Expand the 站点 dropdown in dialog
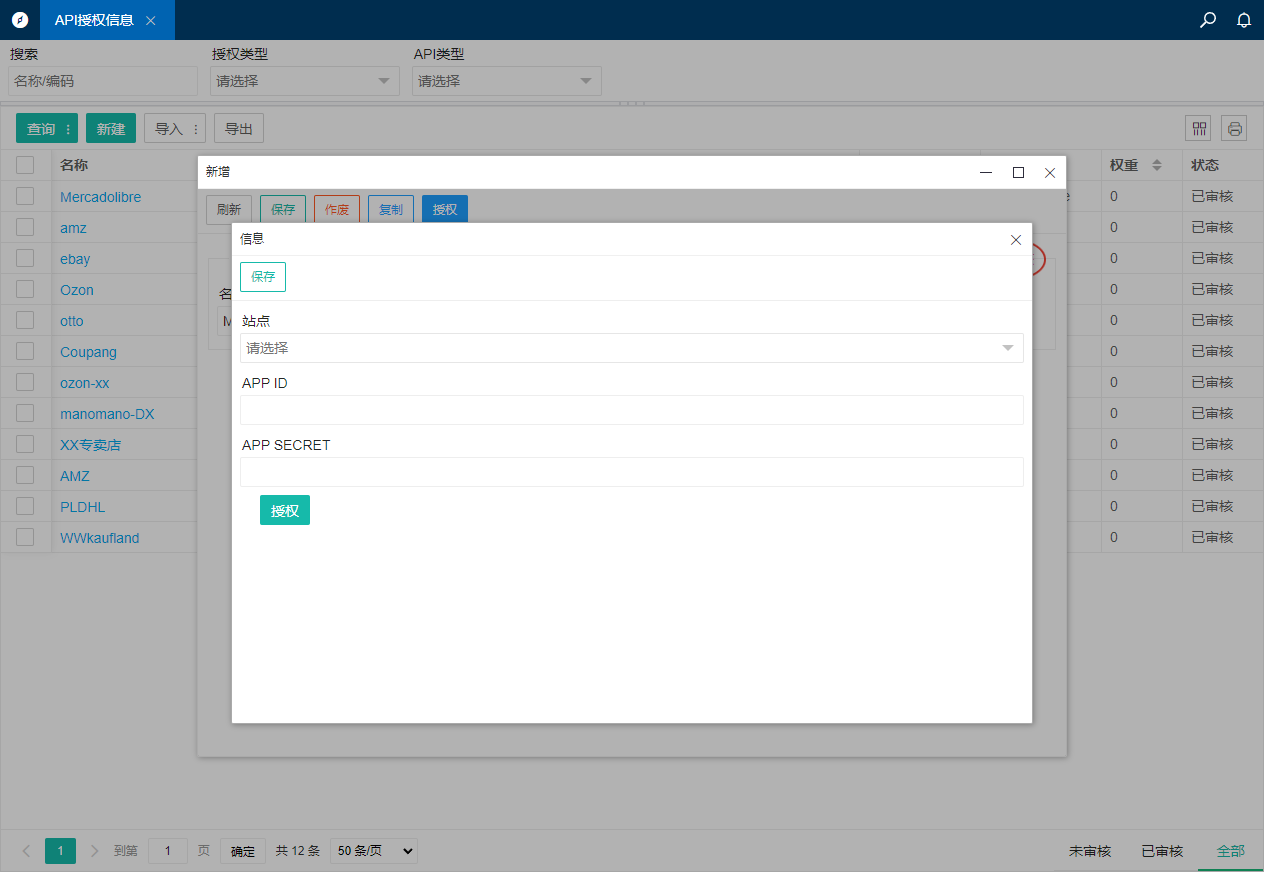This screenshot has width=1264, height=872. [x=631, y=348]
